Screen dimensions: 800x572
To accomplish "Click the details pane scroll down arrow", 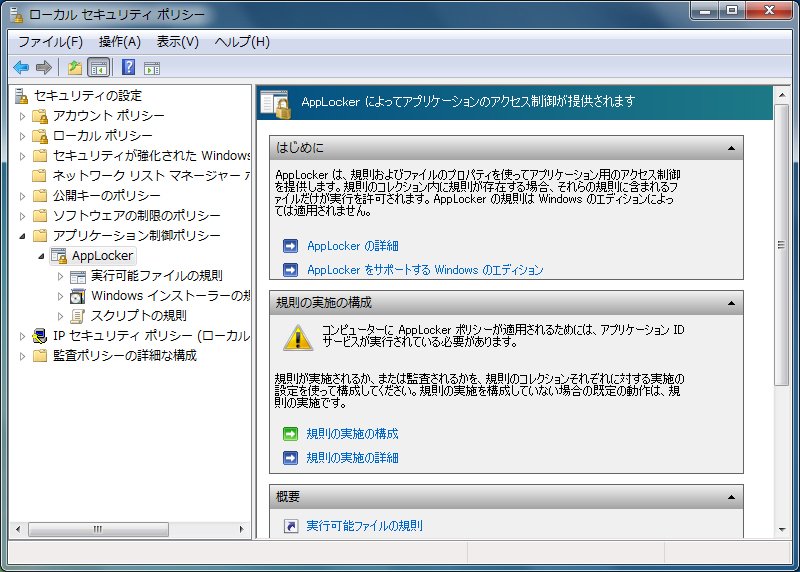I will point(782,530).
